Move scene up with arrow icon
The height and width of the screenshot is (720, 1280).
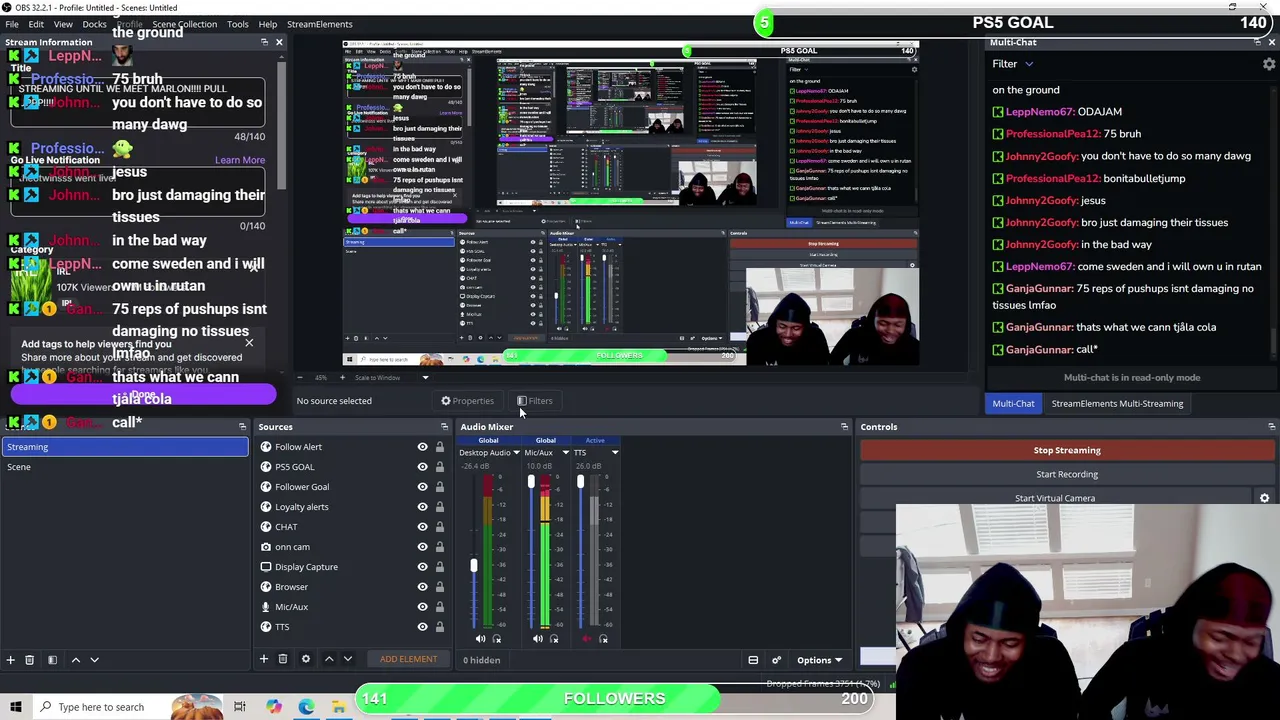point(75,660)
